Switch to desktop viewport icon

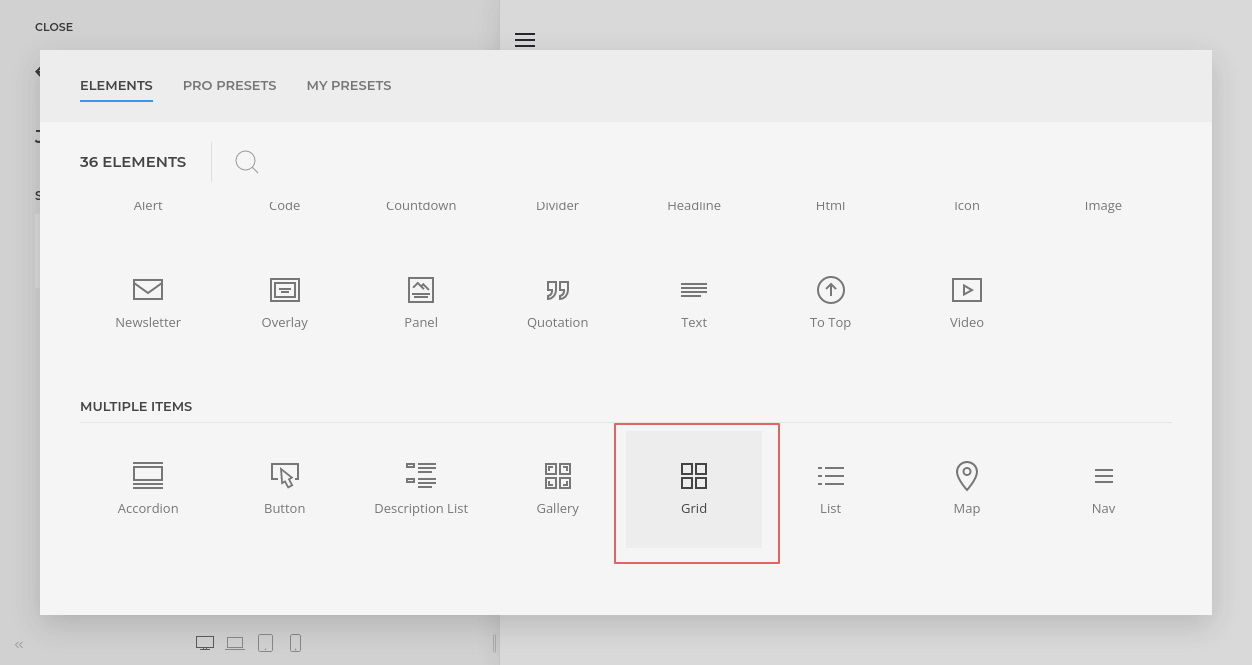tap(205, 643)
